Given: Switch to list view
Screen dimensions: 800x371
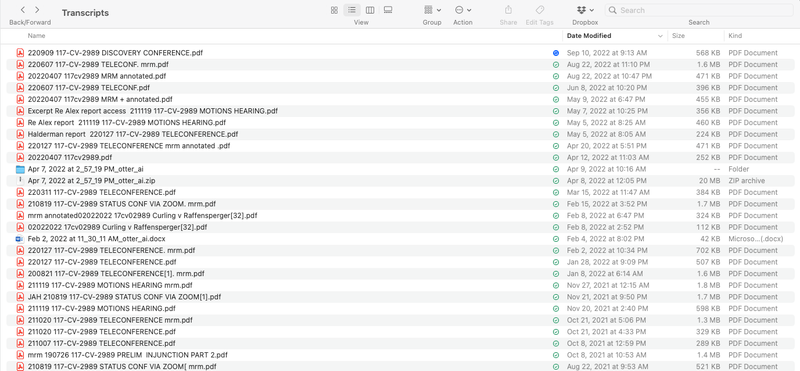Looking at the screenshot, I should pyautogui.click(x=352, y=10).
